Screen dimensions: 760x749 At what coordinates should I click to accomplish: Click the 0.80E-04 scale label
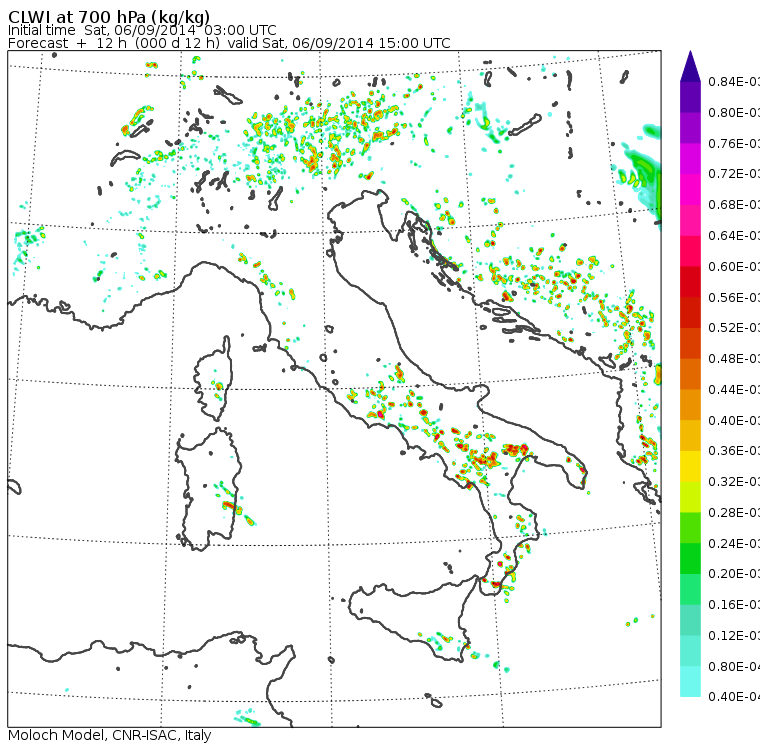(734, 667)
